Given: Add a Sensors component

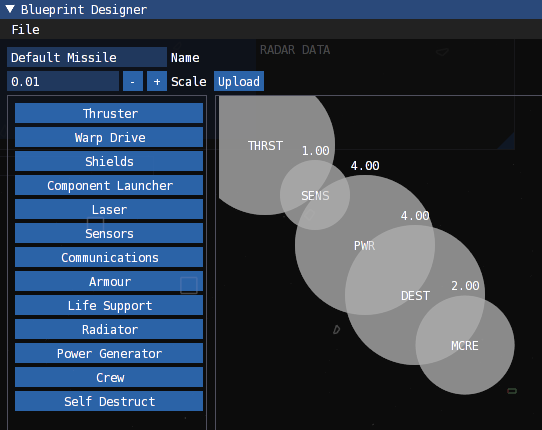Looking at the screenshot, I should click(x=109, y=233).
